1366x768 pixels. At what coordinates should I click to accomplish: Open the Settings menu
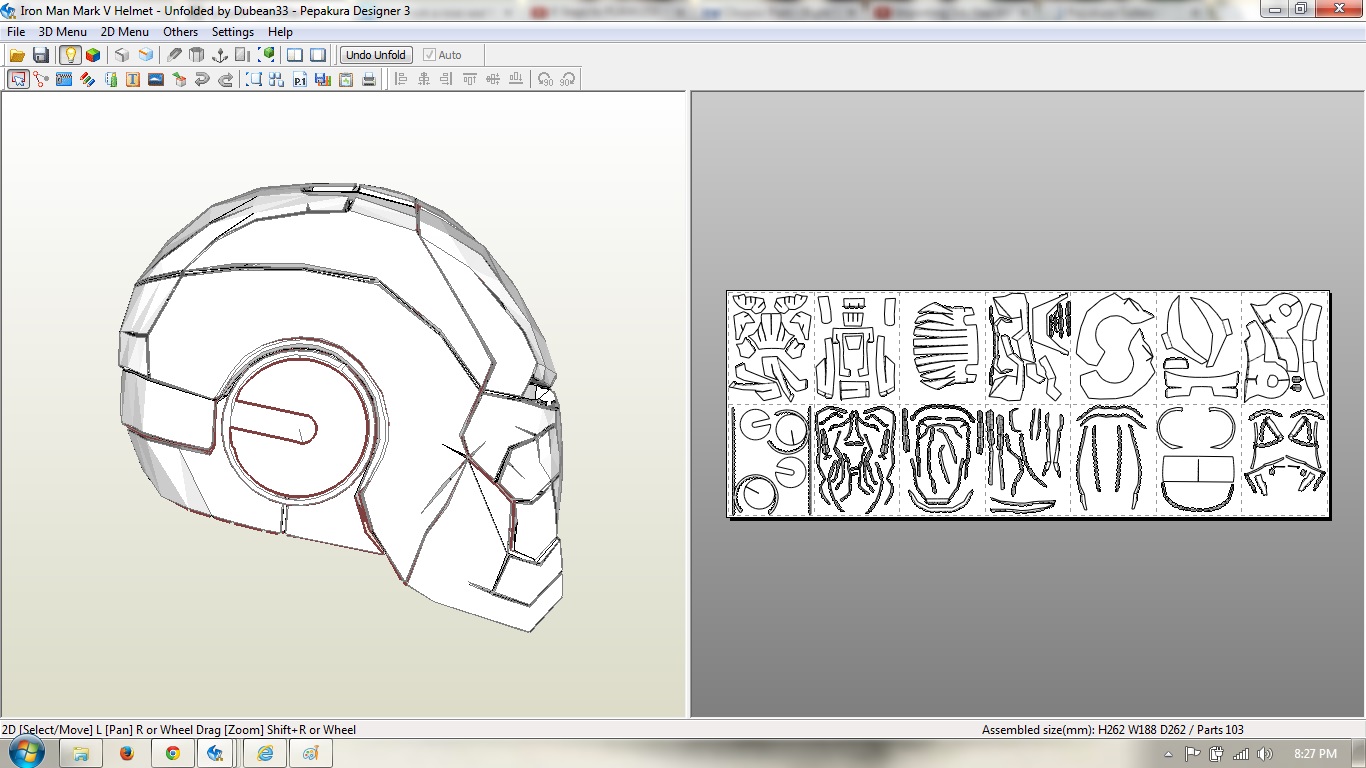click(233, 32)
